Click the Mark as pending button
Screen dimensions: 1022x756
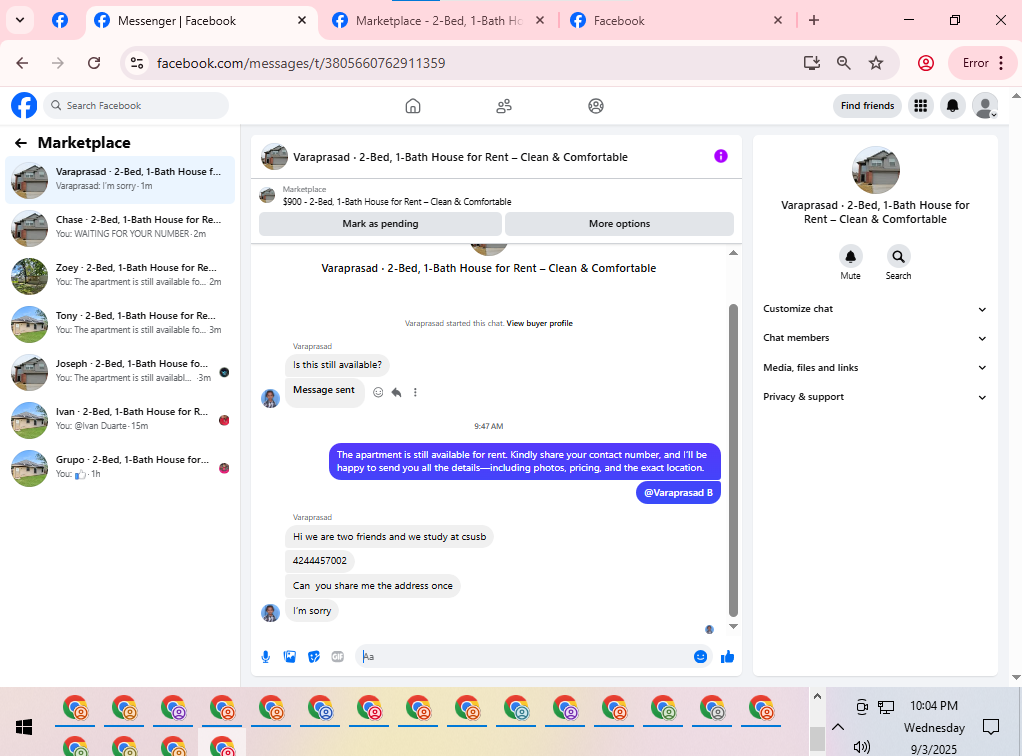coord(380,224)
